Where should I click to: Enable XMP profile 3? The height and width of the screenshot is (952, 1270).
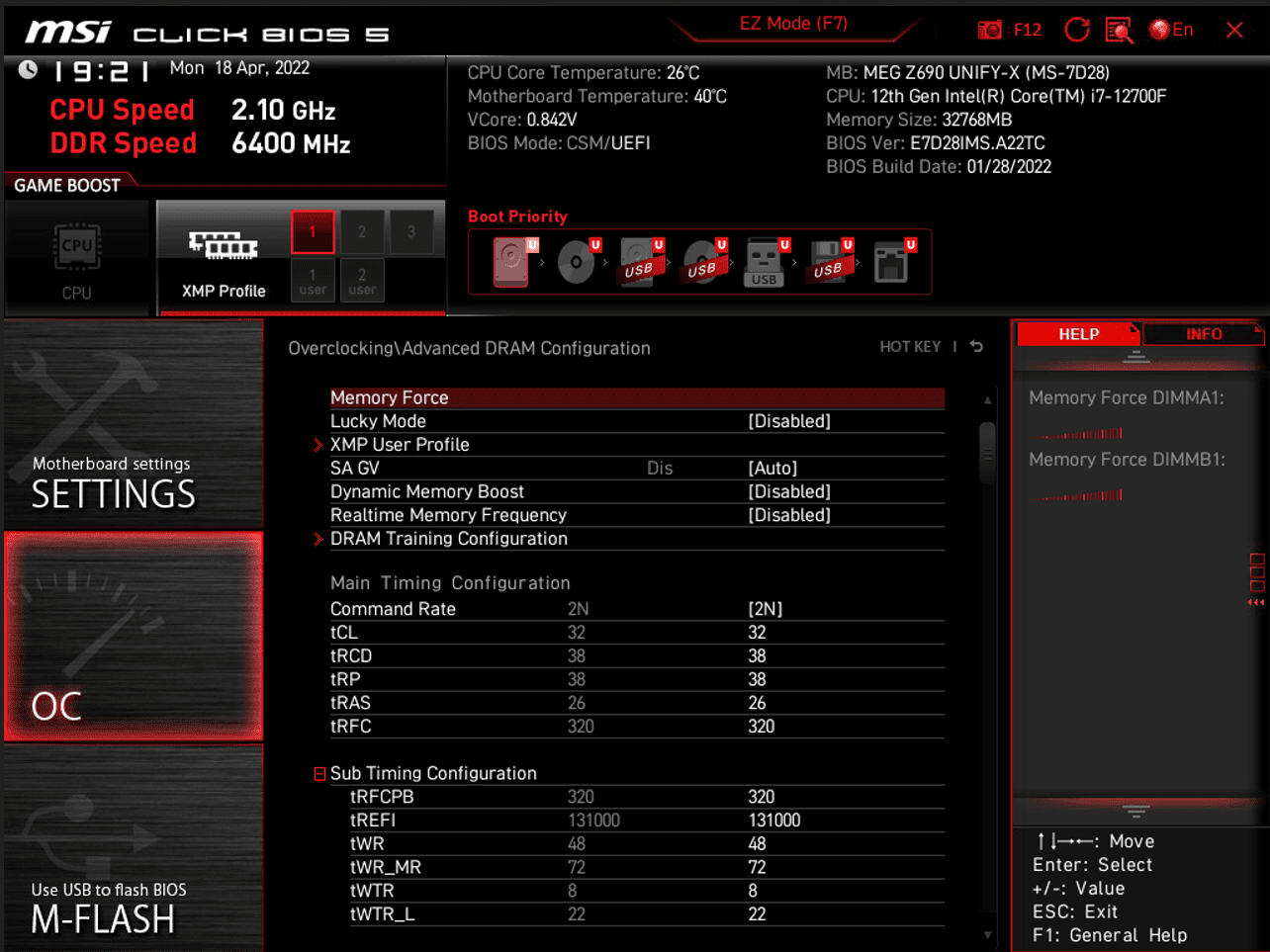click(411, 232)
